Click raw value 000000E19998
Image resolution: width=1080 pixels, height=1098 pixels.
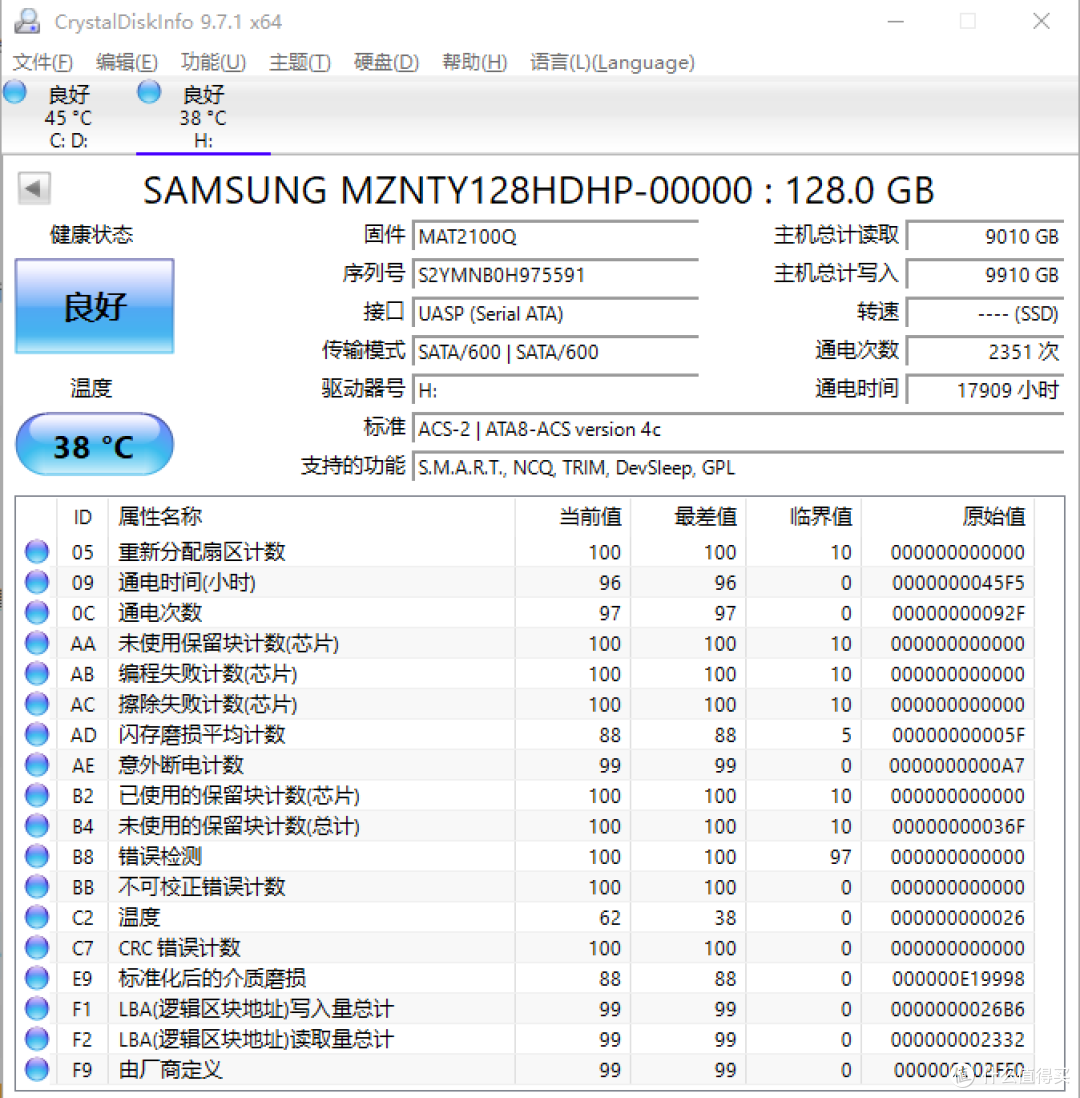[958, 979]
